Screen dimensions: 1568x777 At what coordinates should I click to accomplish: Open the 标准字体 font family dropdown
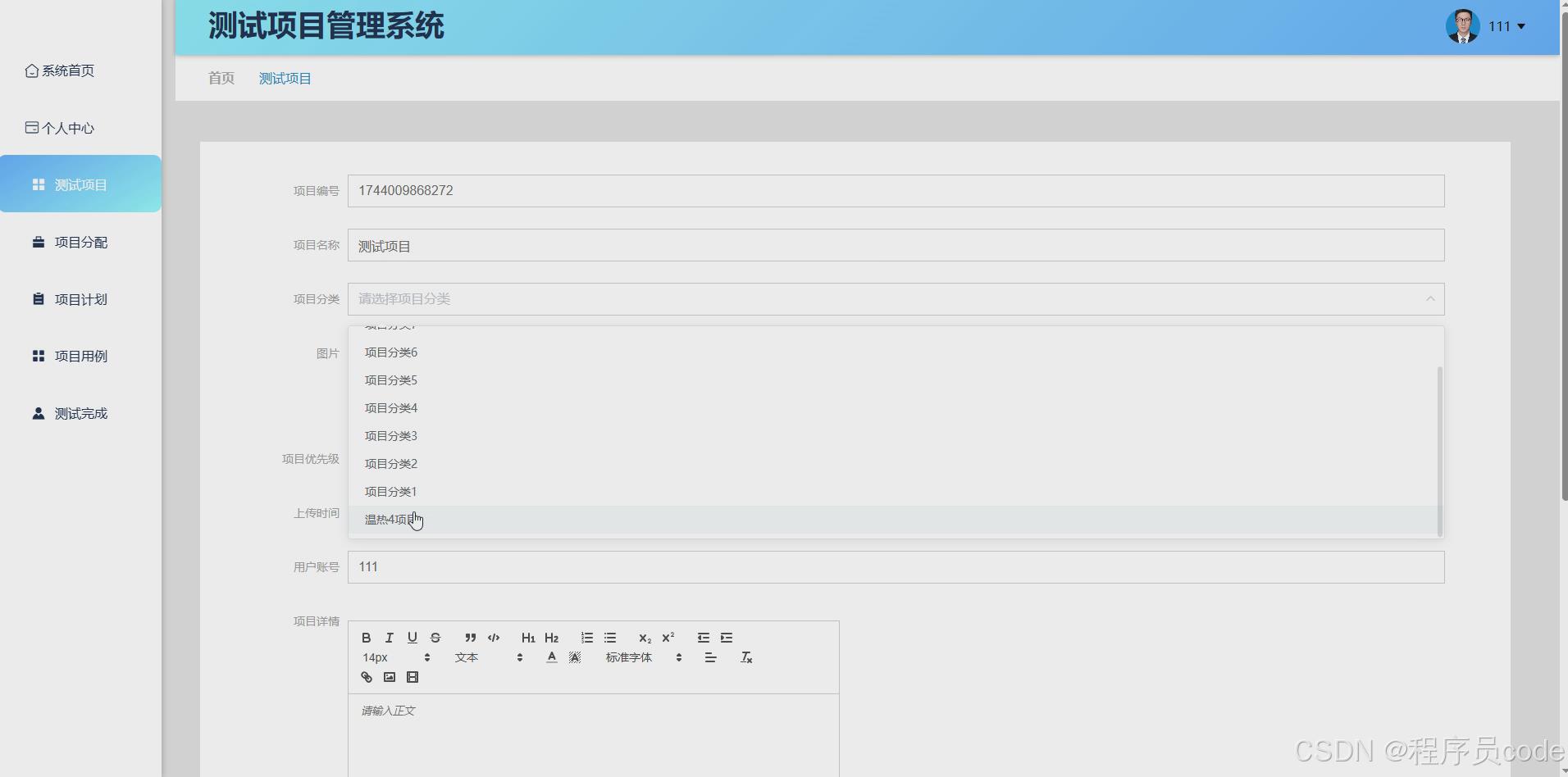coord(630,657)
